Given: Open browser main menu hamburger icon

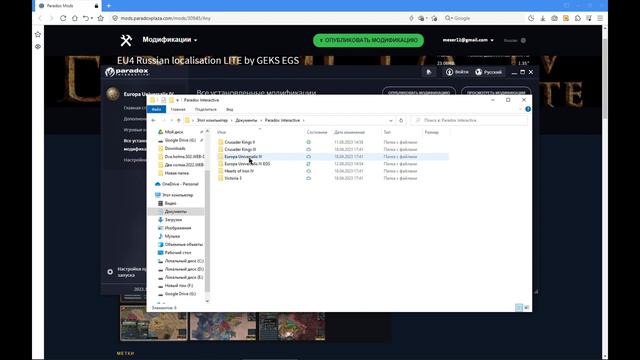Looking at the screenshot, I should (600, 18).
